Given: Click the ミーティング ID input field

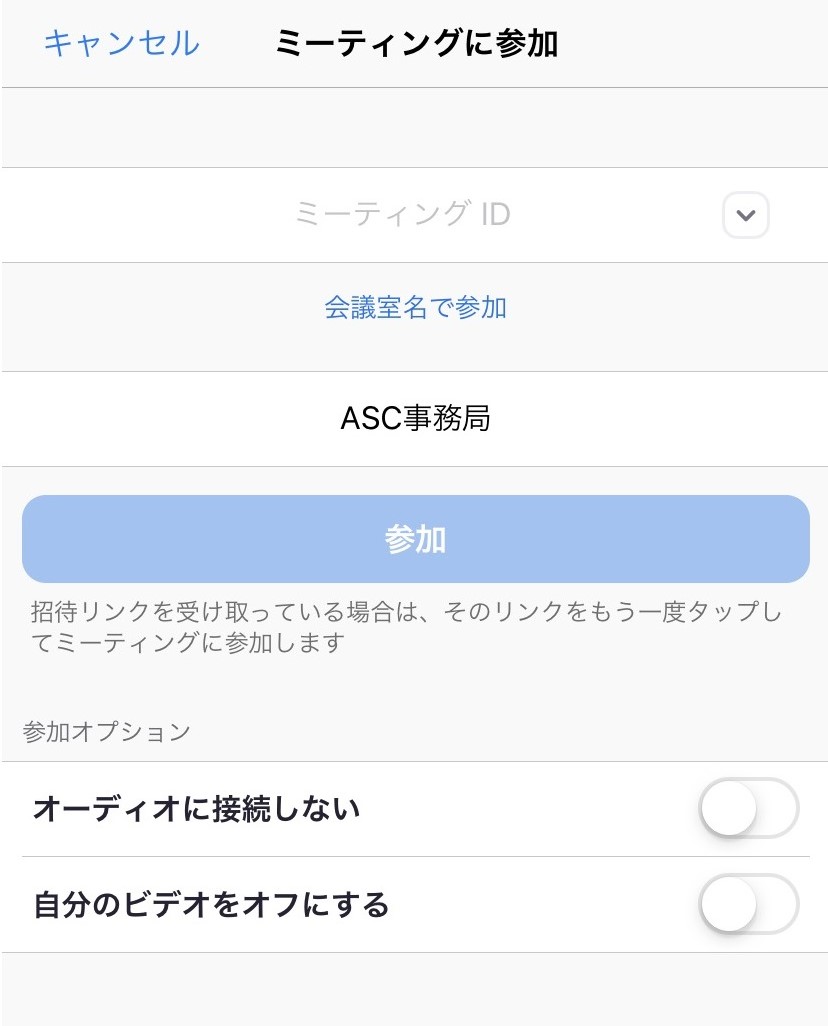Looking at the screenshot, I should (402, 215).
